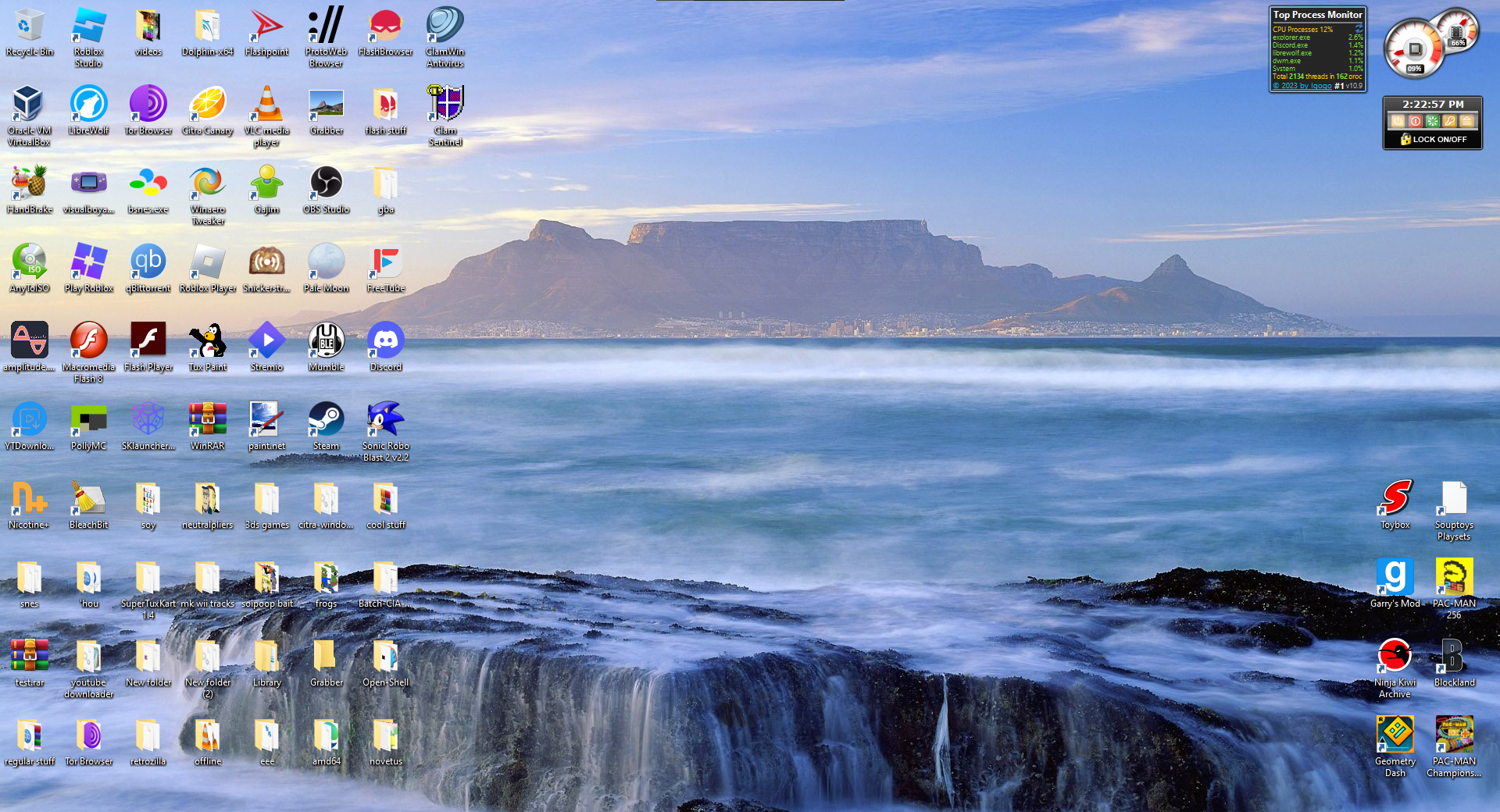Open the Recycle Bin

[x=29, y=26]
